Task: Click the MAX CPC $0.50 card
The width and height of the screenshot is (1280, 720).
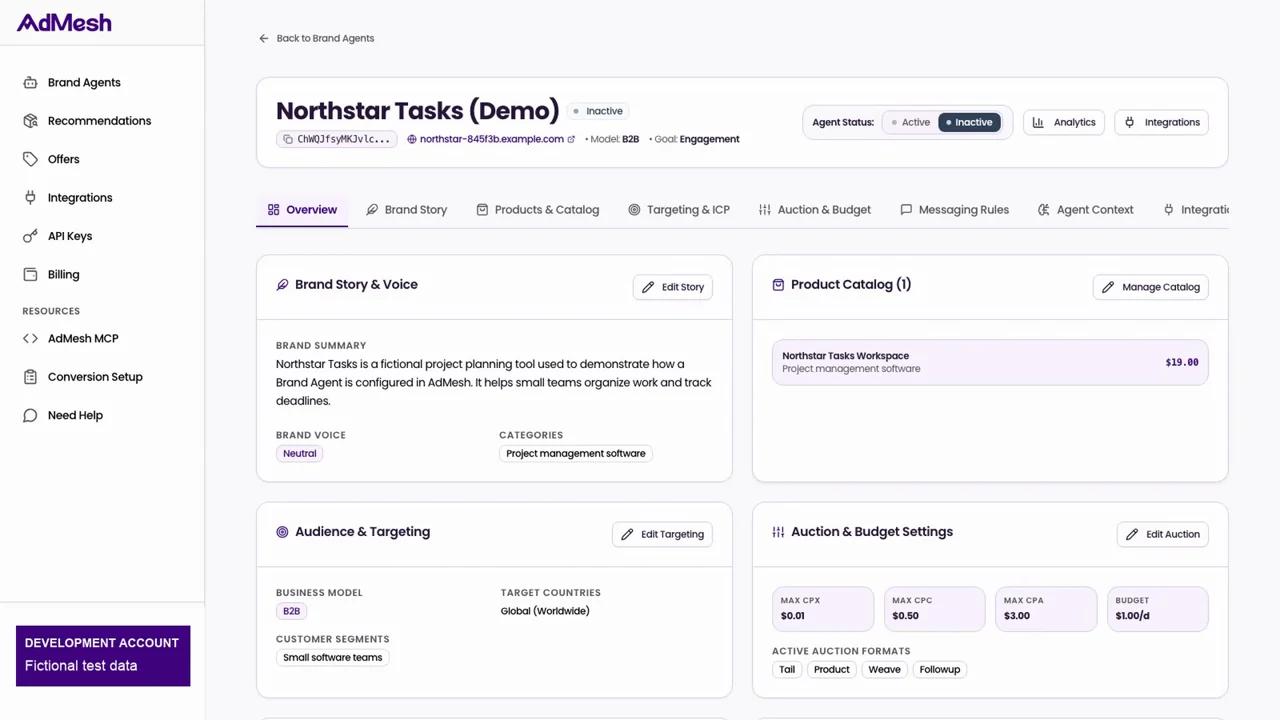Action: 934,609
